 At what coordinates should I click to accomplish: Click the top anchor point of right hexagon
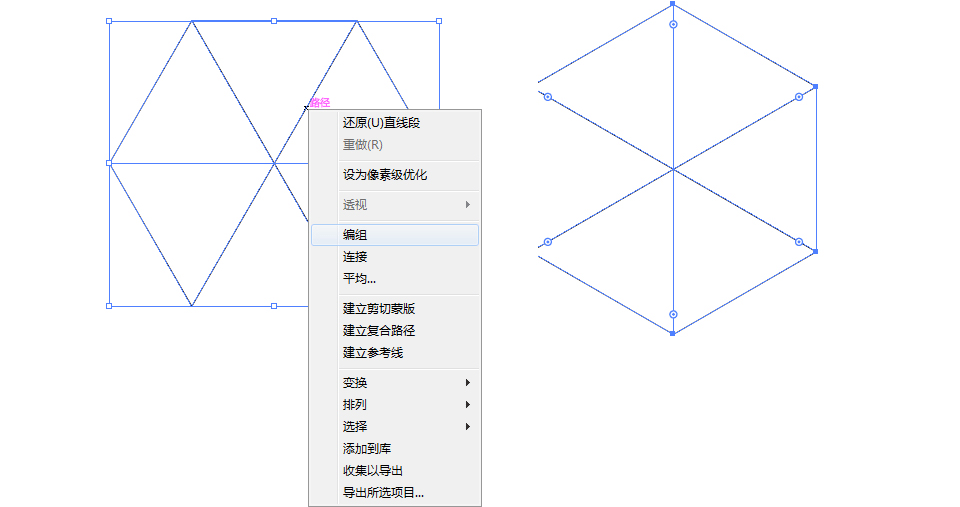[673, 4]
